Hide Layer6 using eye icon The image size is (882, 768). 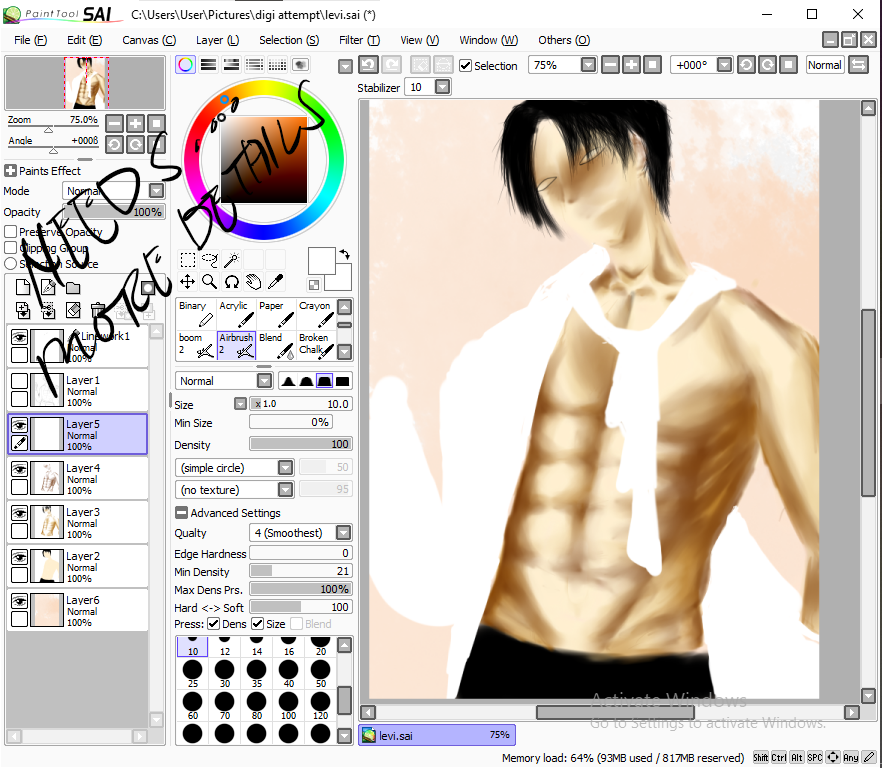click(x=20, y=601)
